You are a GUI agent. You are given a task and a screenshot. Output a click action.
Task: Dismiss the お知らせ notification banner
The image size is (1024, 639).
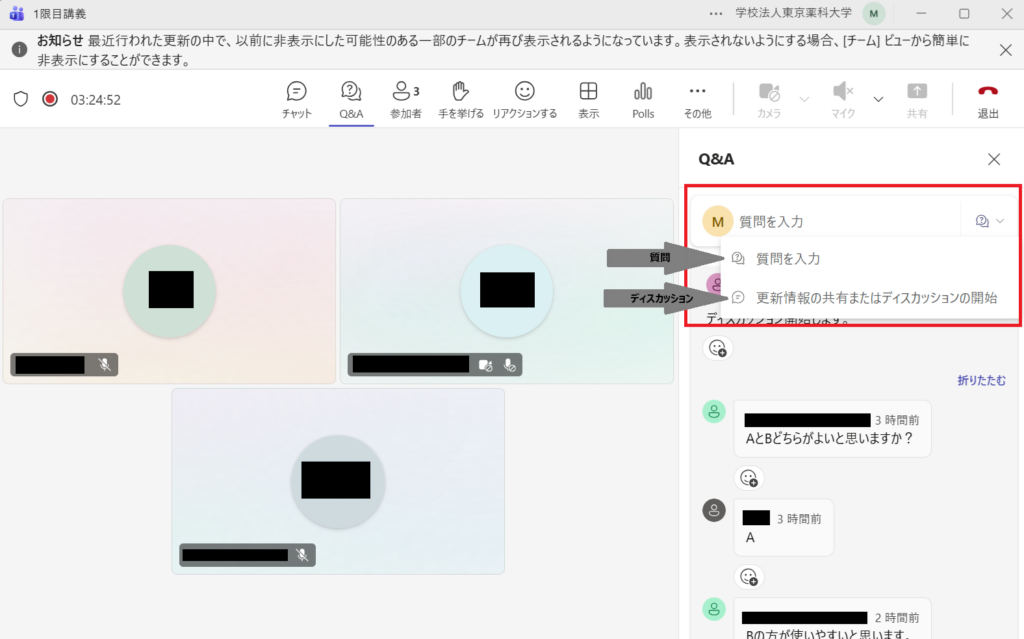pos(1005,50)
